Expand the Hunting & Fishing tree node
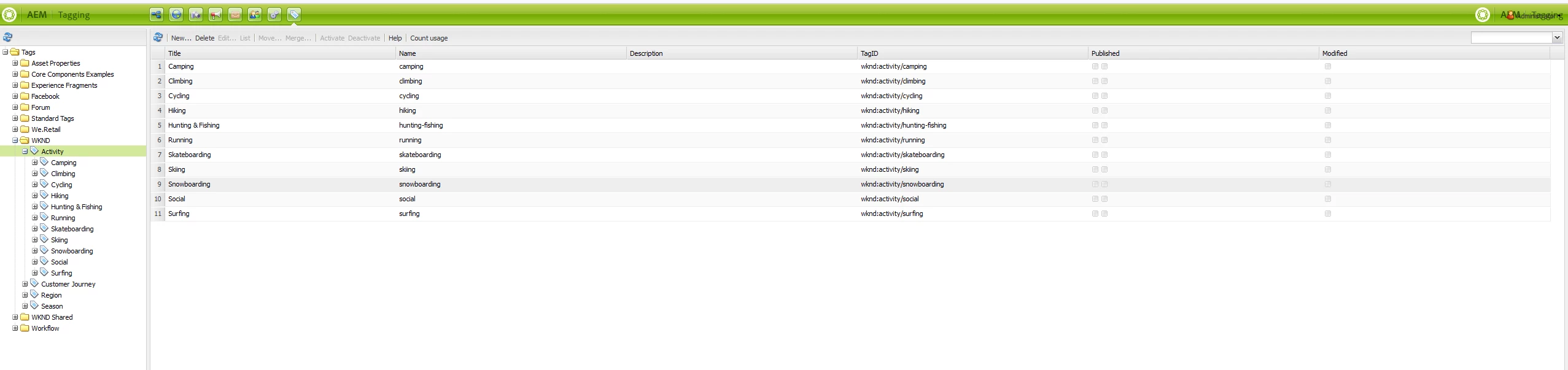 point(35,206)
